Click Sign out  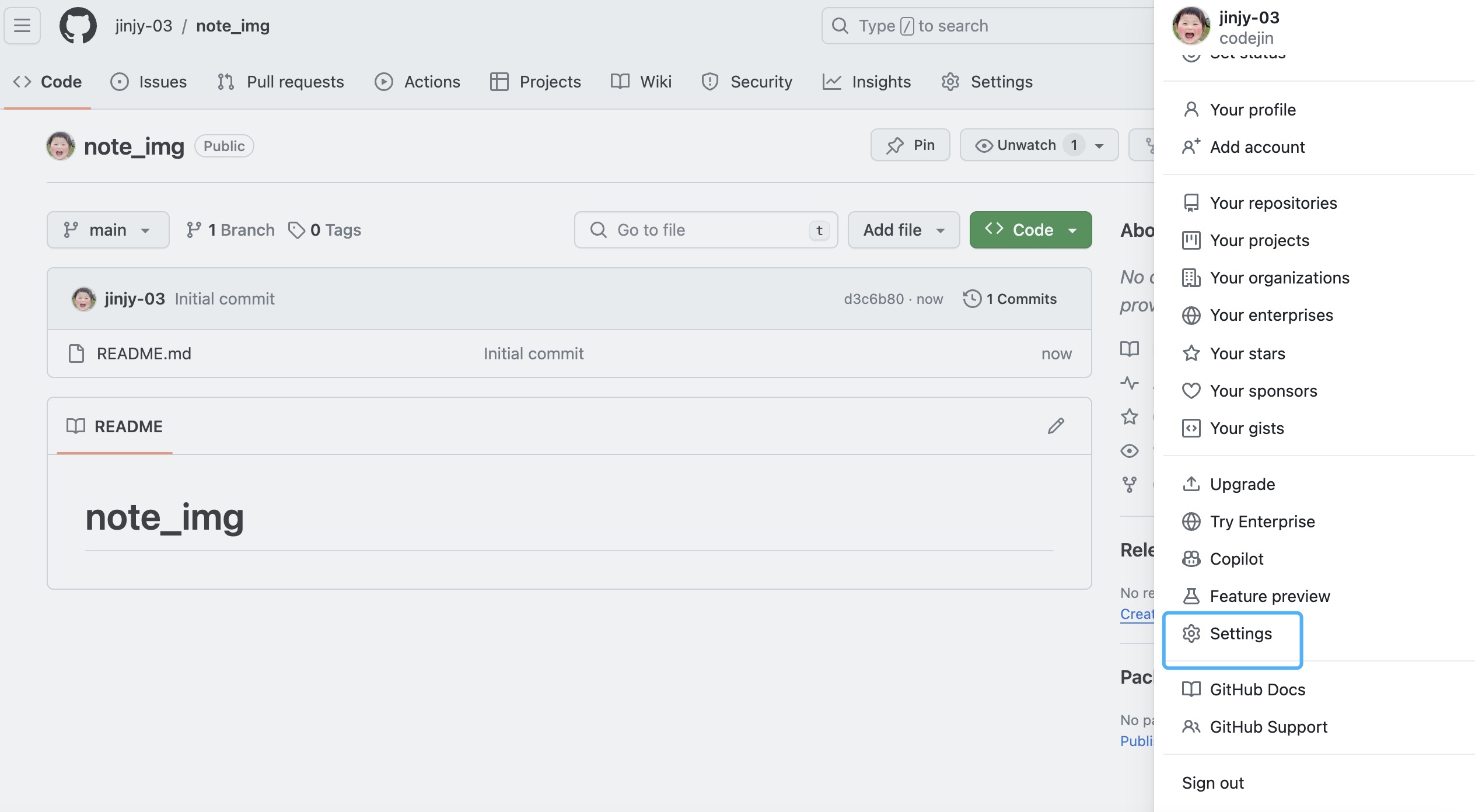pos(1212,783)
